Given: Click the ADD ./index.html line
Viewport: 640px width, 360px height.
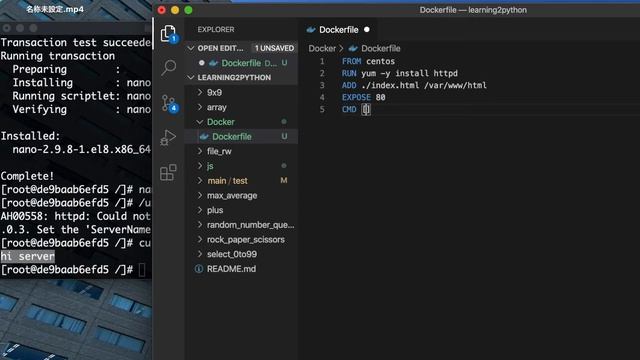Looking at the screenshot, I should point(414,85).
